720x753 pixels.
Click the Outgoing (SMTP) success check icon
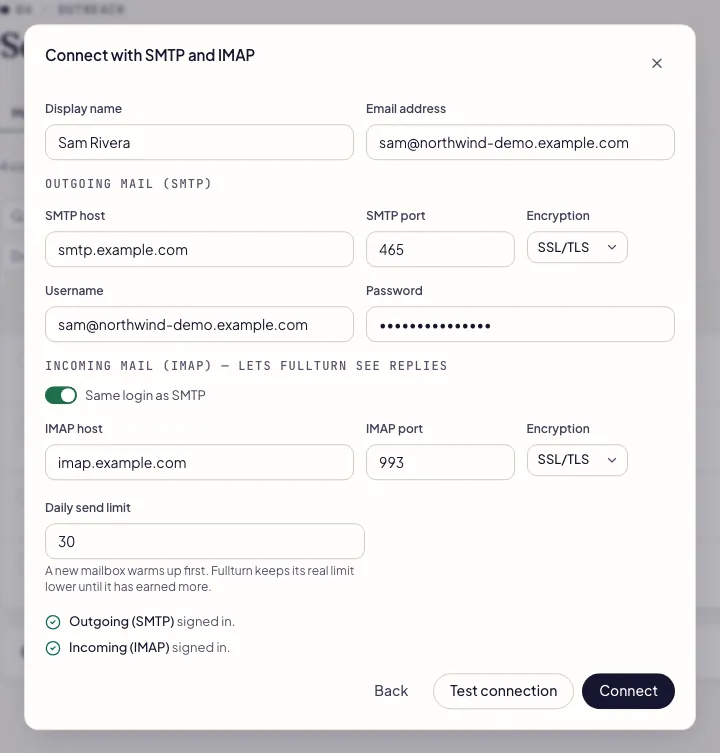pyautogui.click(x=53, y=622)
